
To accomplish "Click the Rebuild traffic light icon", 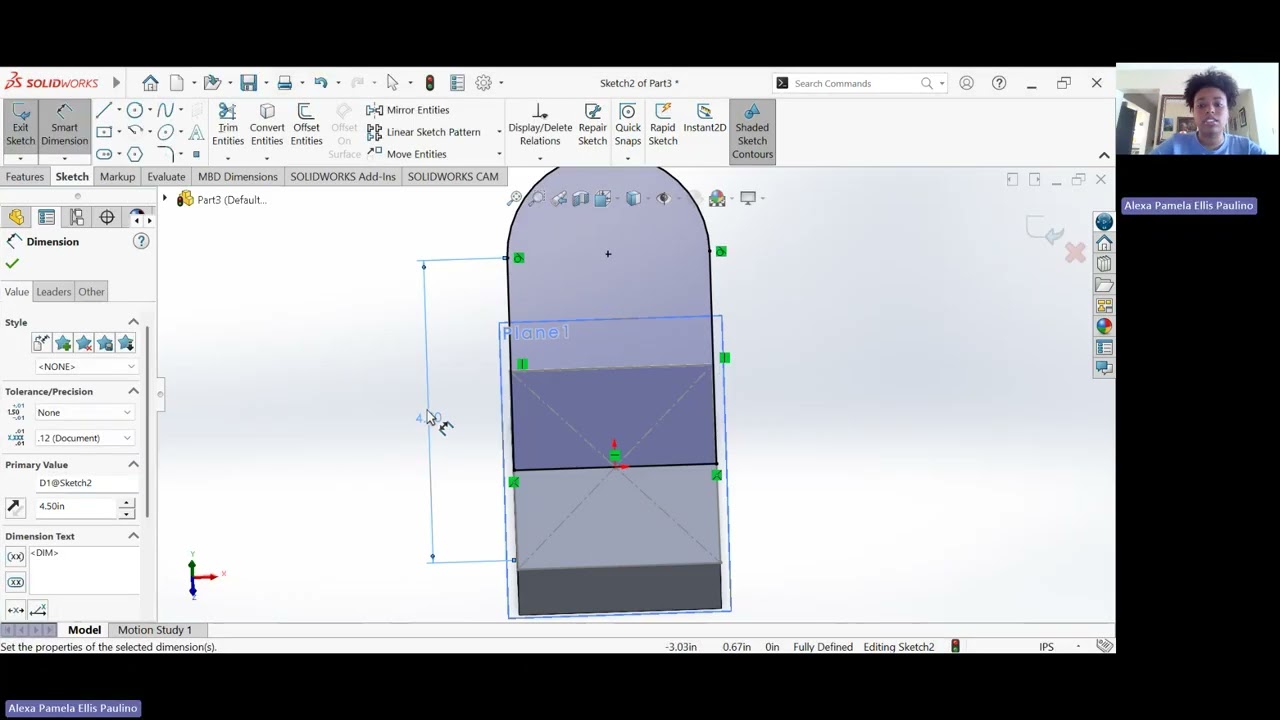I will [430, 83].
